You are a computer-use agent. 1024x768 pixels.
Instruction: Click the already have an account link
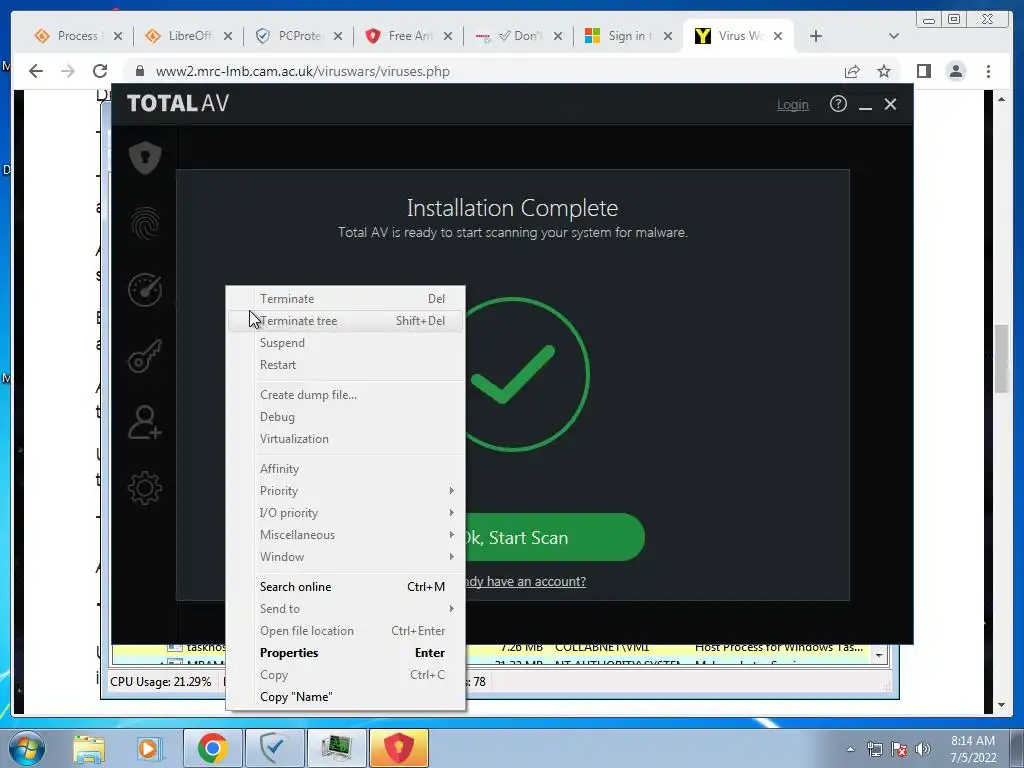tap(526, 581)
